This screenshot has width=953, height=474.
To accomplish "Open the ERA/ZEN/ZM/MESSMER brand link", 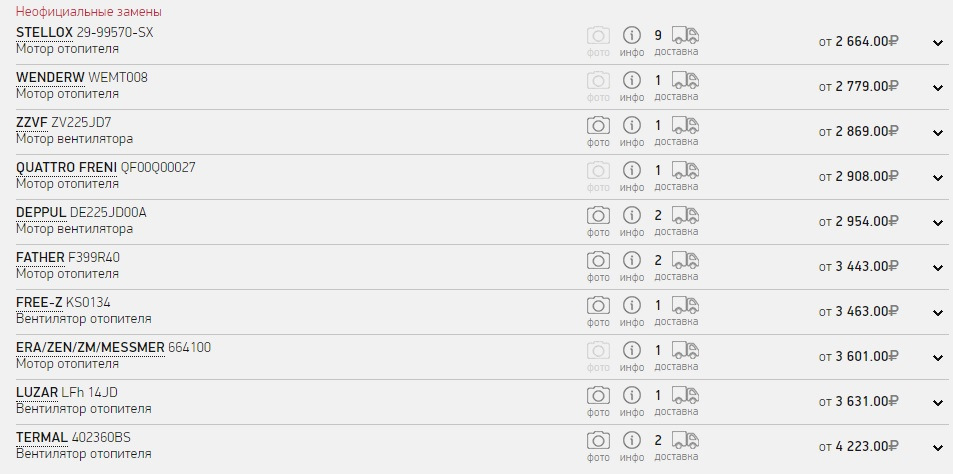I will coord(90,348).
